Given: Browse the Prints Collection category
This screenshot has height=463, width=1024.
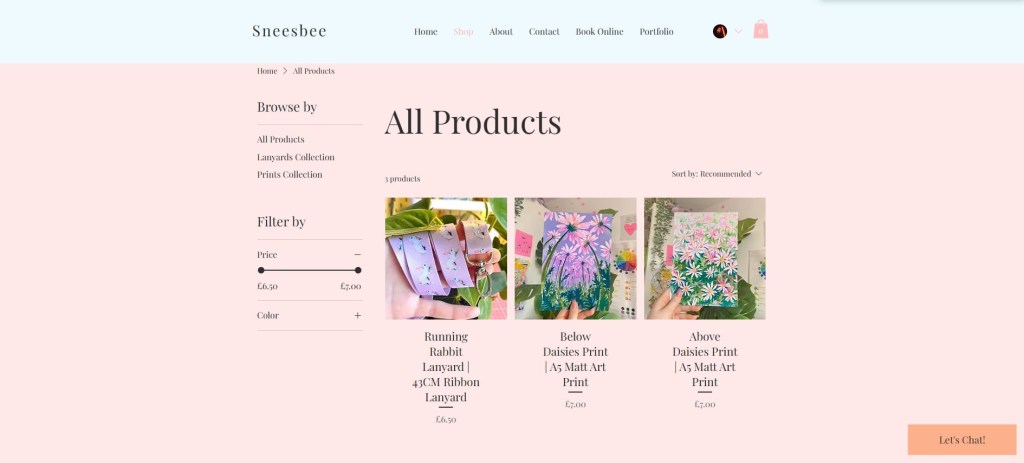Looking at the screenshot, I should click(289, 174).
